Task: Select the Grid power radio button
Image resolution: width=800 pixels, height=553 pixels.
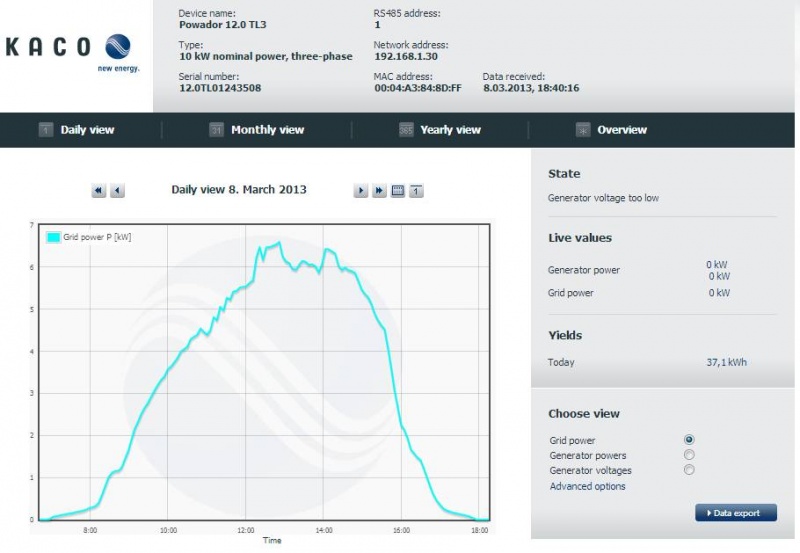Action: (x=689, y=440)
